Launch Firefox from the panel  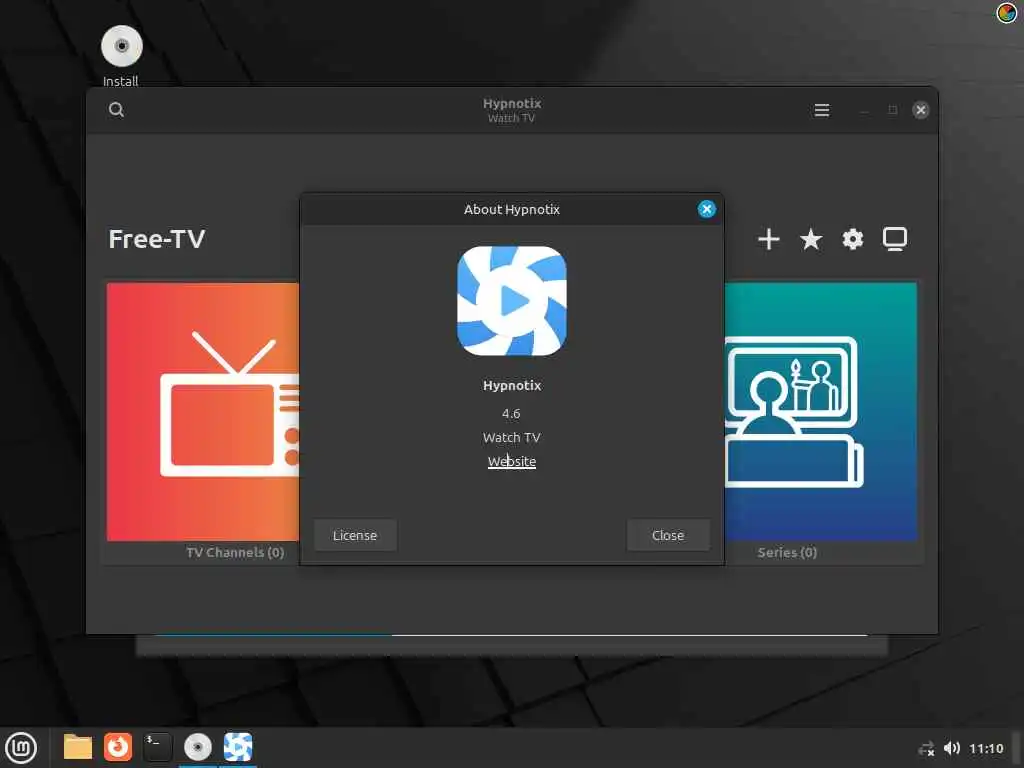coord(118,747)
